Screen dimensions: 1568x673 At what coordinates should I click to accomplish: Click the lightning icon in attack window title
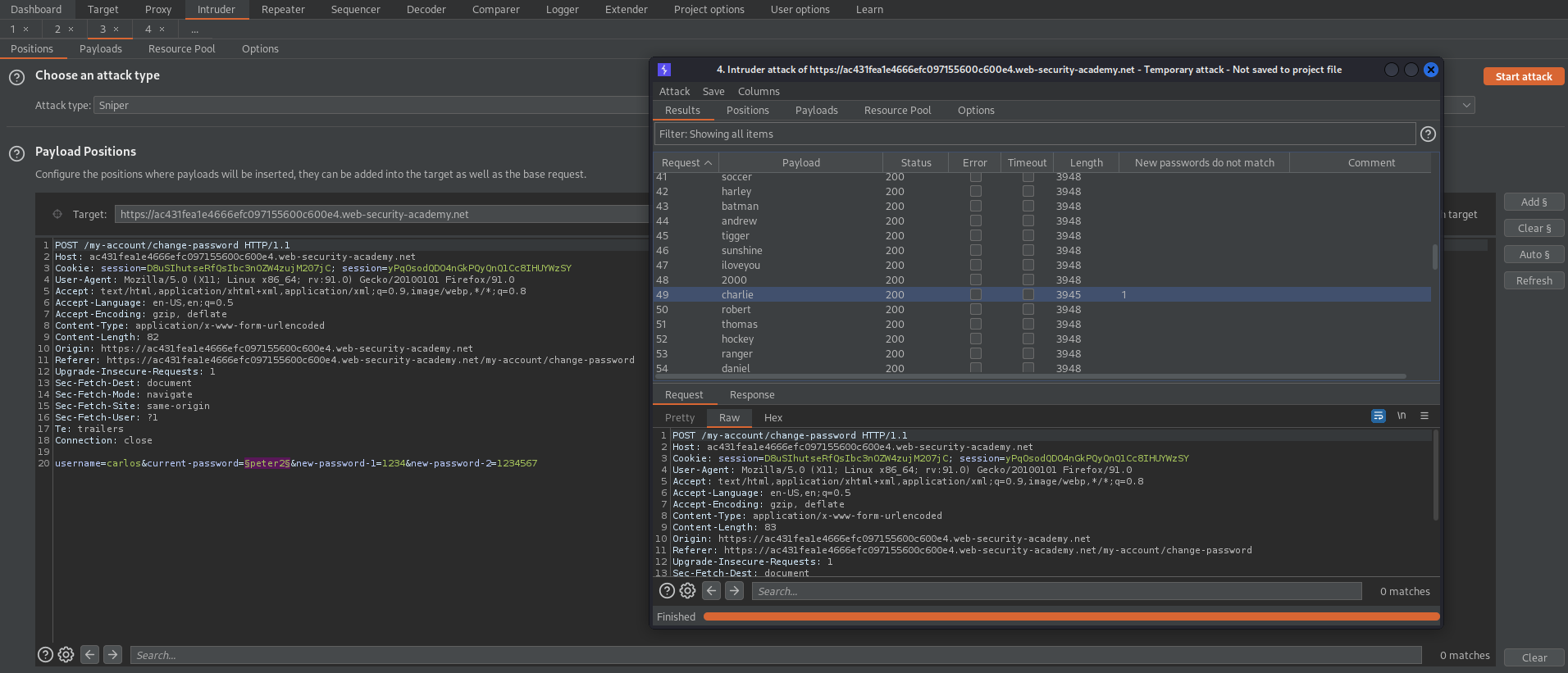(x=664, y=70)
